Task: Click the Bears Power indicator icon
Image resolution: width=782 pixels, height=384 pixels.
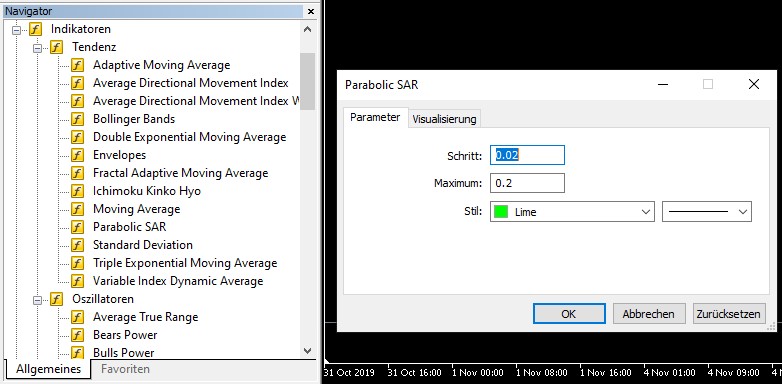Action: [77, 335]
